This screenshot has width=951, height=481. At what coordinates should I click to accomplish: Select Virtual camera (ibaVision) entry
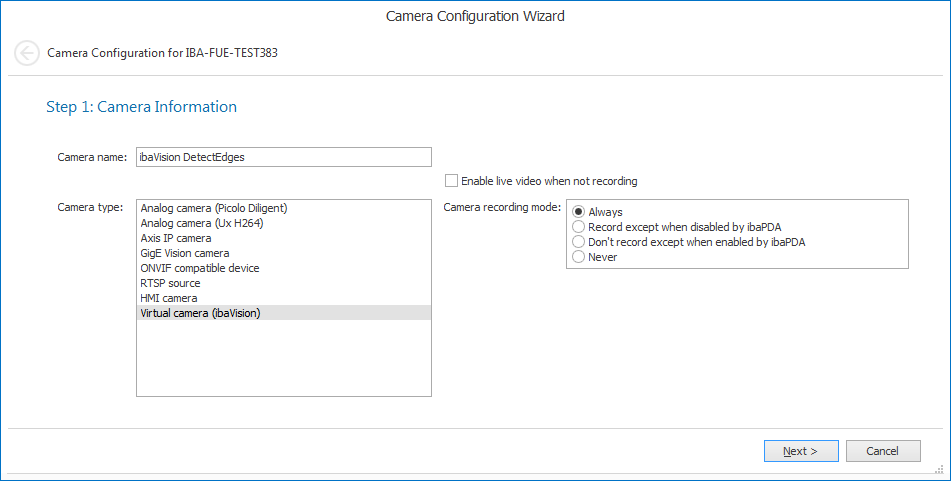coord(200,313)
